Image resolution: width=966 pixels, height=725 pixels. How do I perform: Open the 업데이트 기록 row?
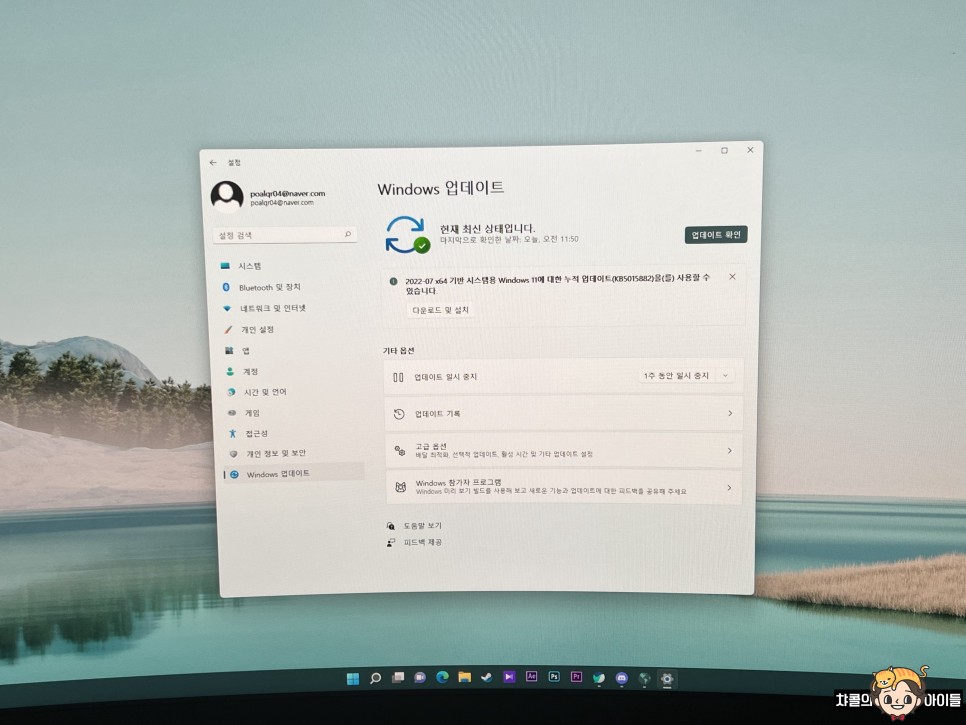tap(563, 413)
